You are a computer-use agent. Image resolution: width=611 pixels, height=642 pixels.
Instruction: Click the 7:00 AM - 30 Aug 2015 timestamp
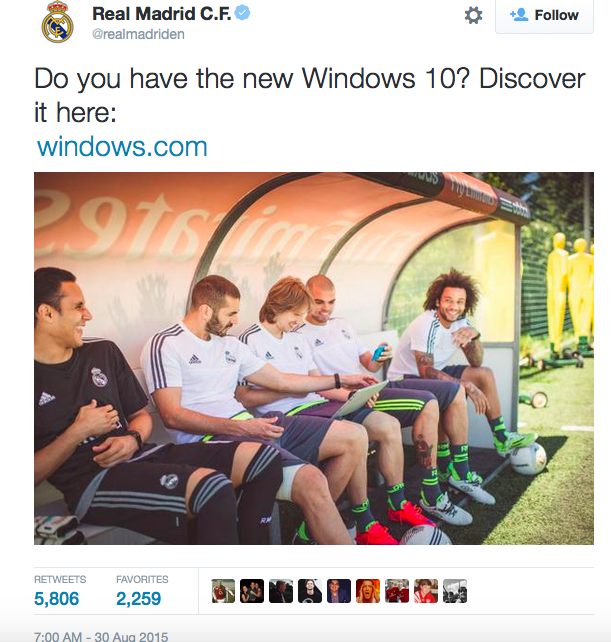[101, 637]
